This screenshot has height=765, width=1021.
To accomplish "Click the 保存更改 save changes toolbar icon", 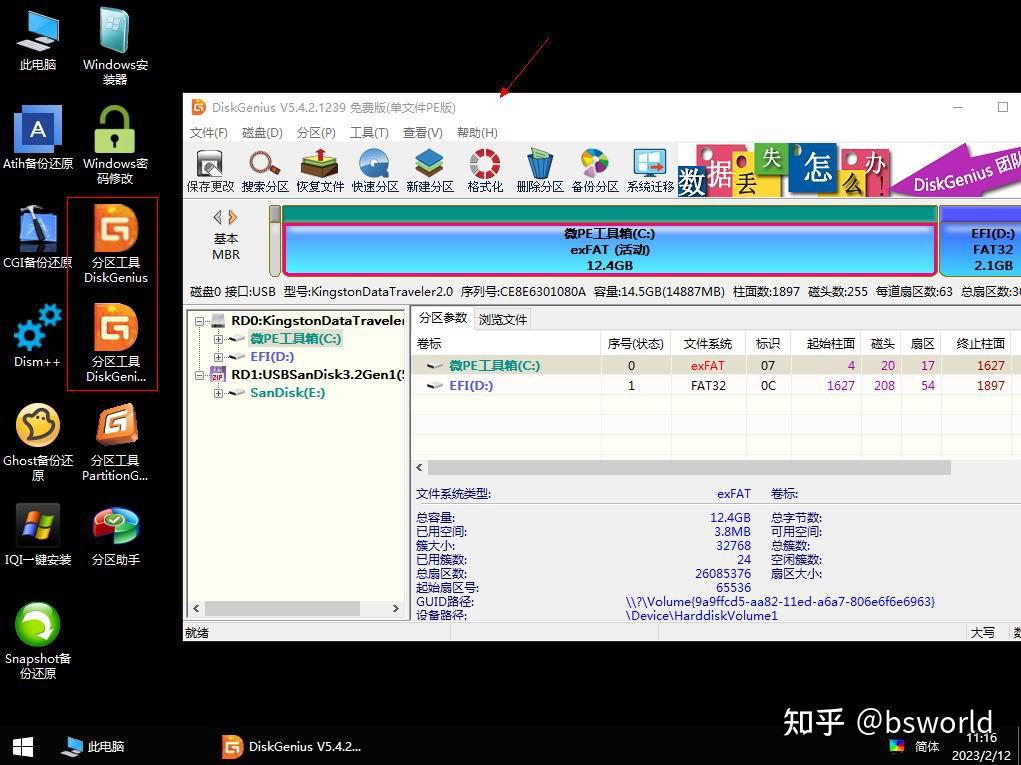I will pyautogui.click(x=210, y=171).
